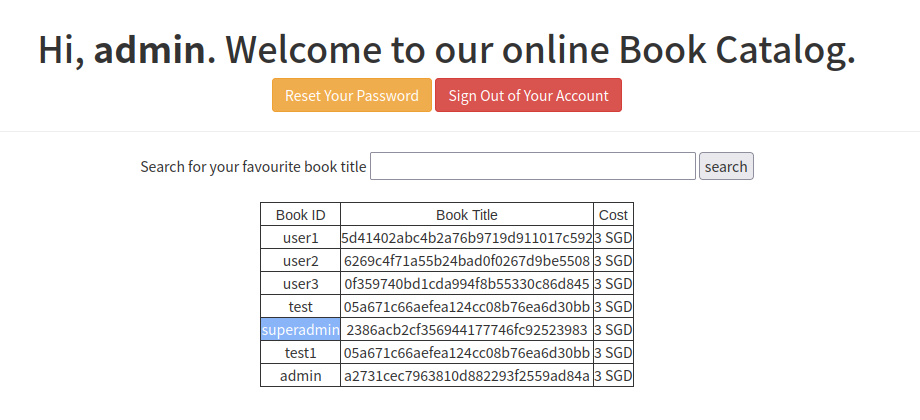
Task: Click the Cost column header
Action: (x=613, y=215)
